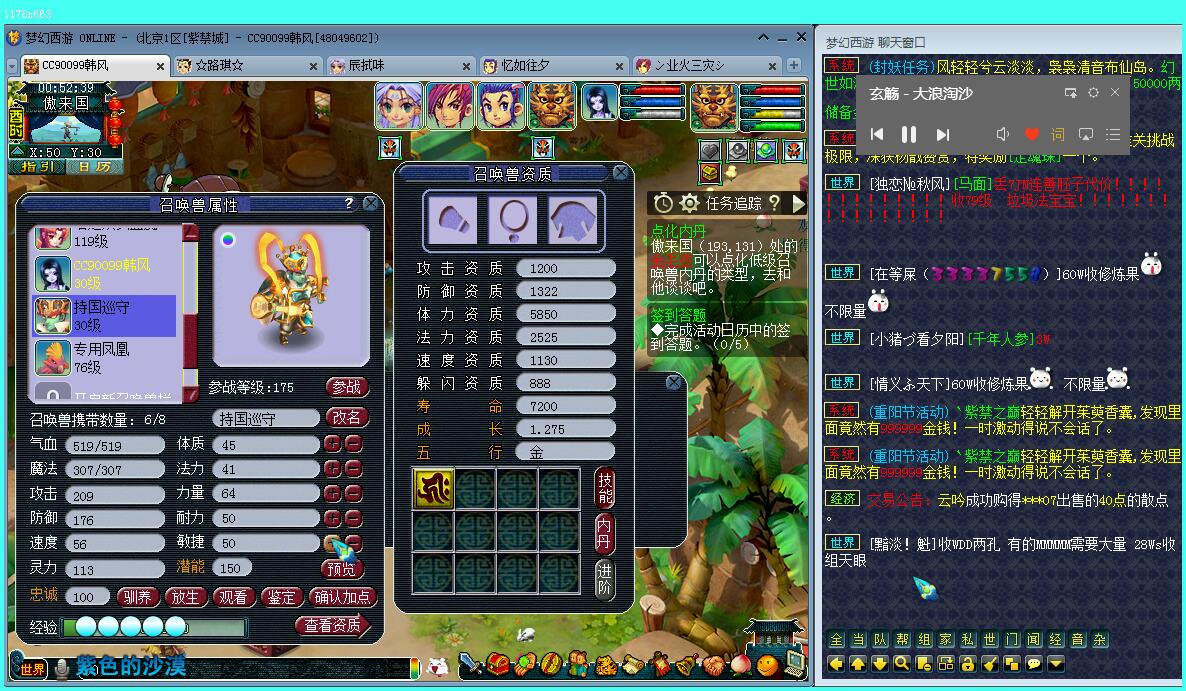Click the gray heart status icon

(x=709, y=150)
